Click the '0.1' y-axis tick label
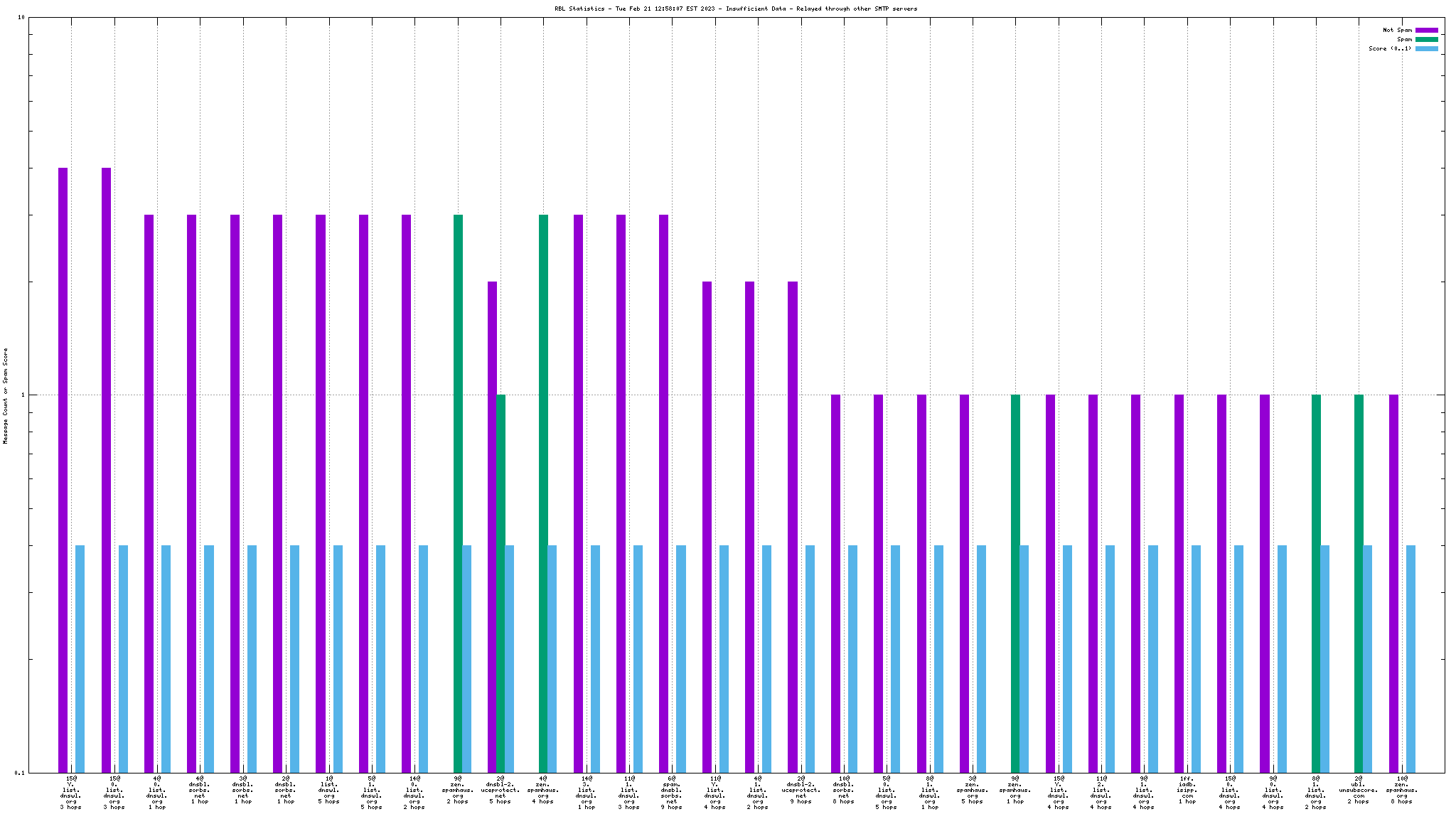This screenshot has width=1456, height=819. tap(20, 773)
